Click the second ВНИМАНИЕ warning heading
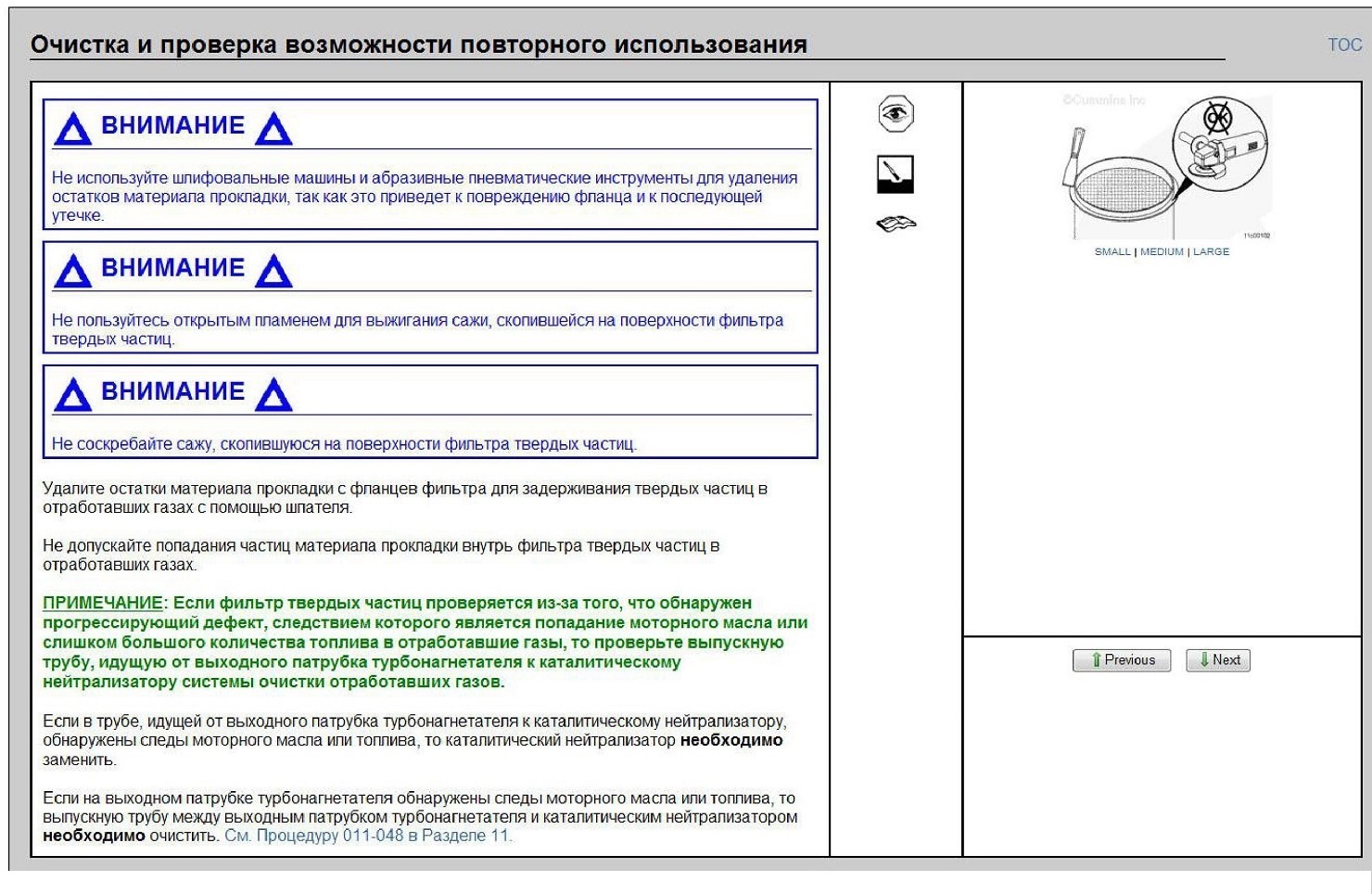1372x894 pixels. [x=172, y=268]
